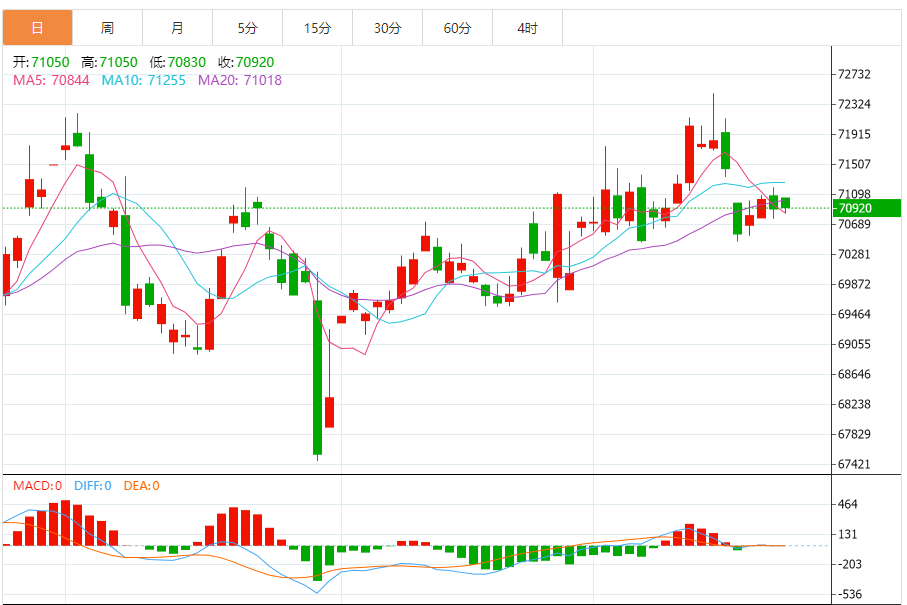Click the DEA:0 indicator label
This screenshot has height=605, width=907.
click(x=142, y=486)
